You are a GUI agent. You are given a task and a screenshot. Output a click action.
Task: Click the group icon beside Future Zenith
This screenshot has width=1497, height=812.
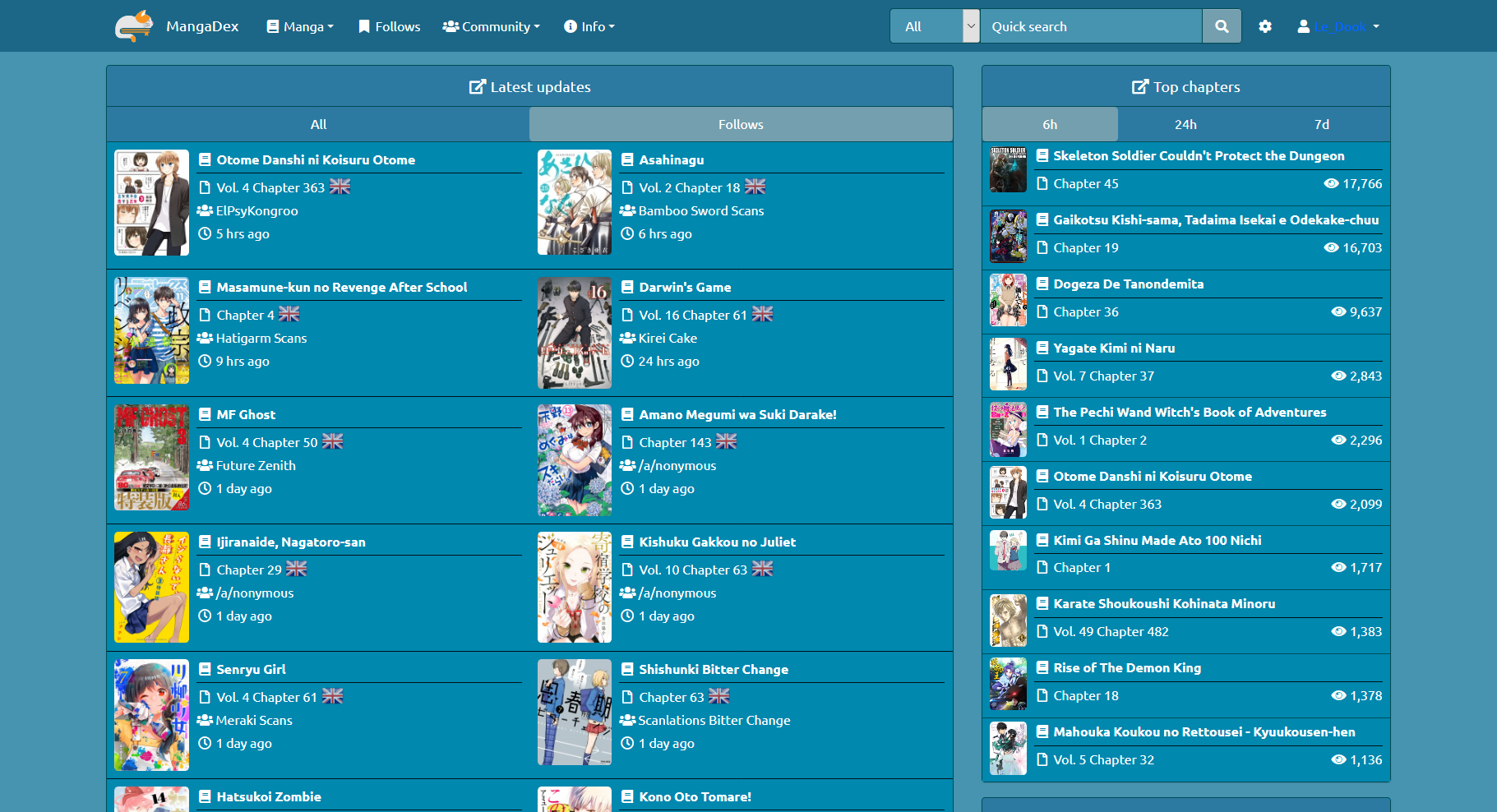(x=205, y=466)
